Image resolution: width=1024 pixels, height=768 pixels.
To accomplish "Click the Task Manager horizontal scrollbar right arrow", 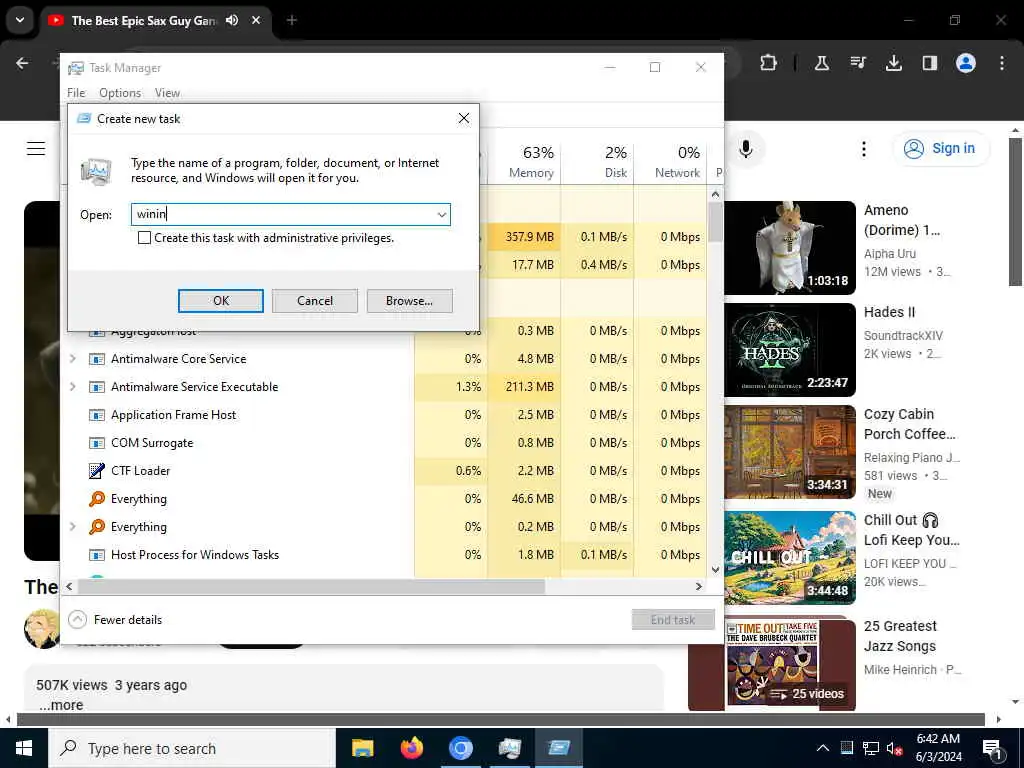I will (x=699, y=586).
